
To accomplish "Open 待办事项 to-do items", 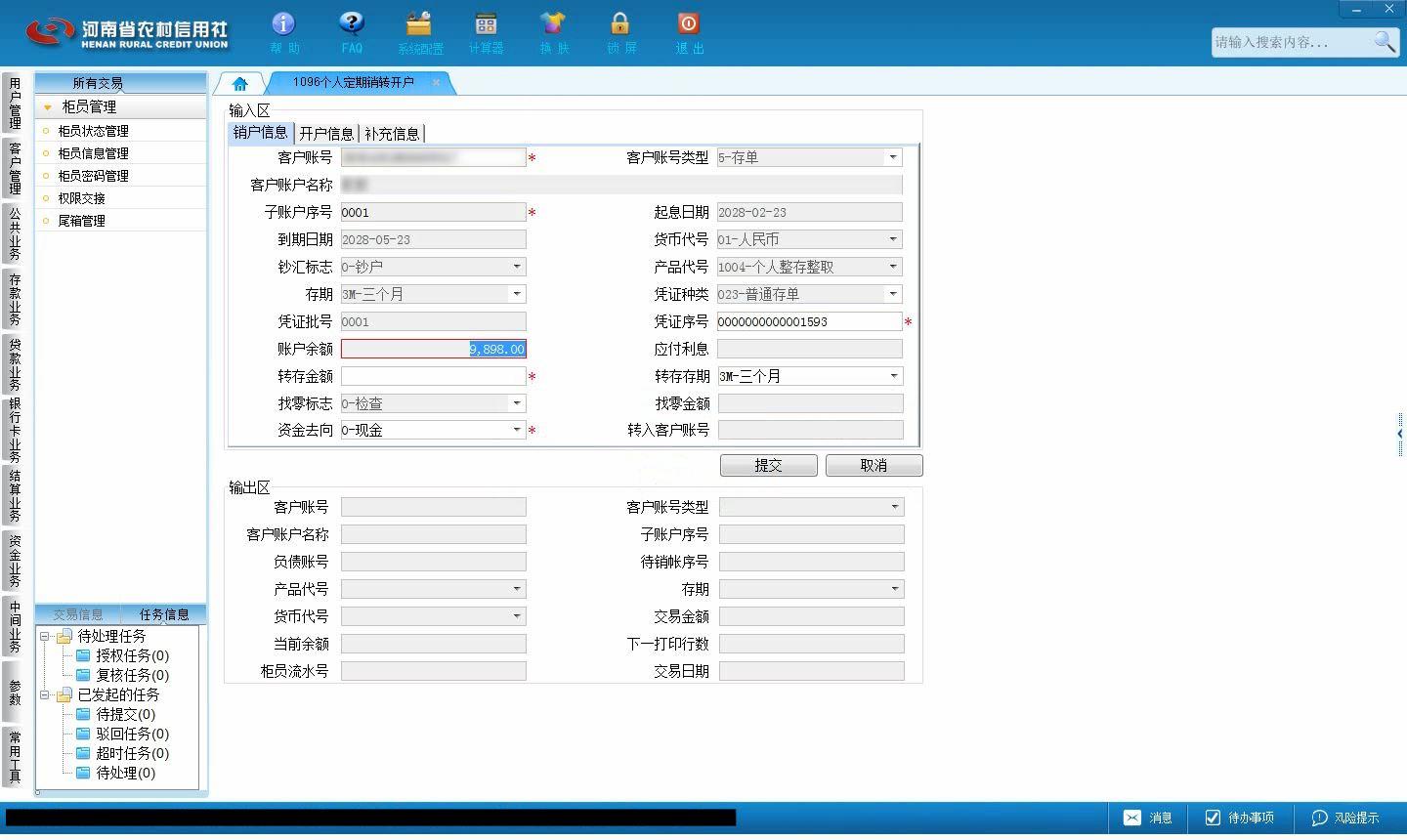I will tap(1239, 818).
